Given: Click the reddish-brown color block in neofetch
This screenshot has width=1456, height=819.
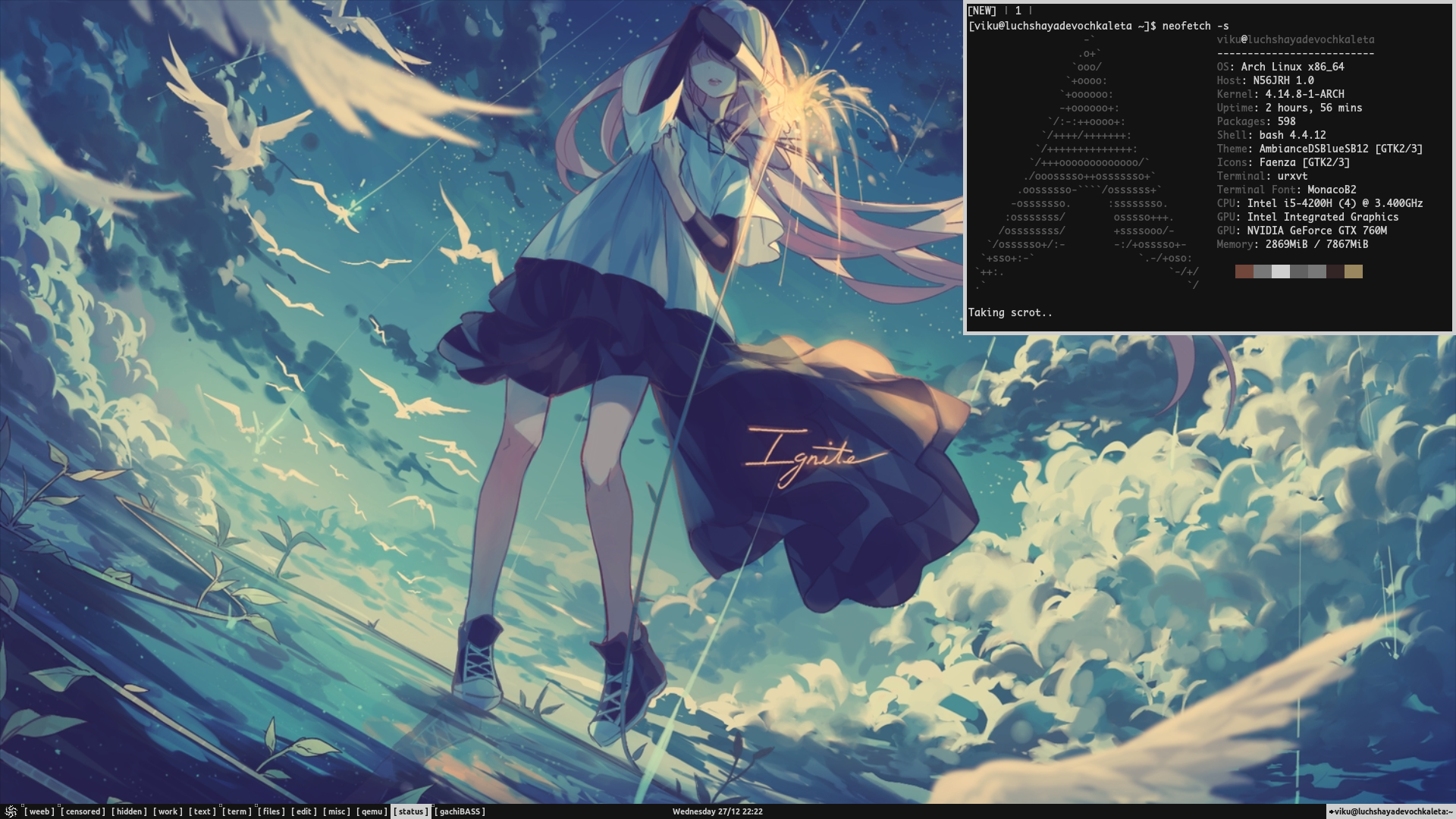Looking at the screenshot, I should [1244, 271].
